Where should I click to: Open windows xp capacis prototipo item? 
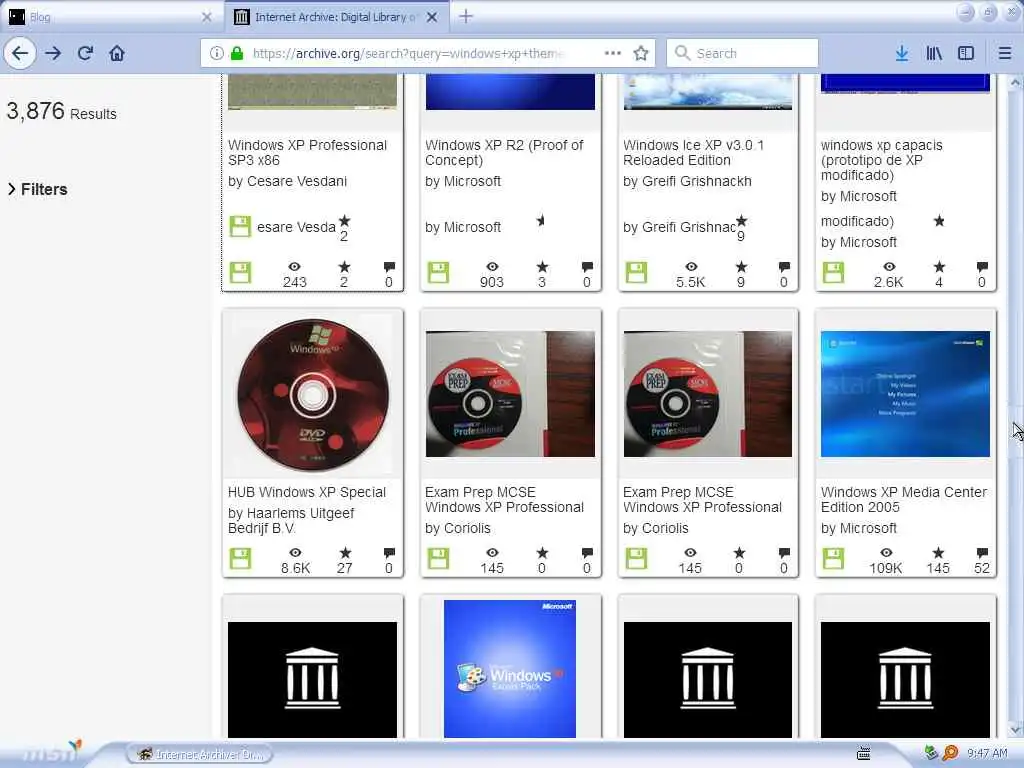pyautogui.click(x=881, y=160)
